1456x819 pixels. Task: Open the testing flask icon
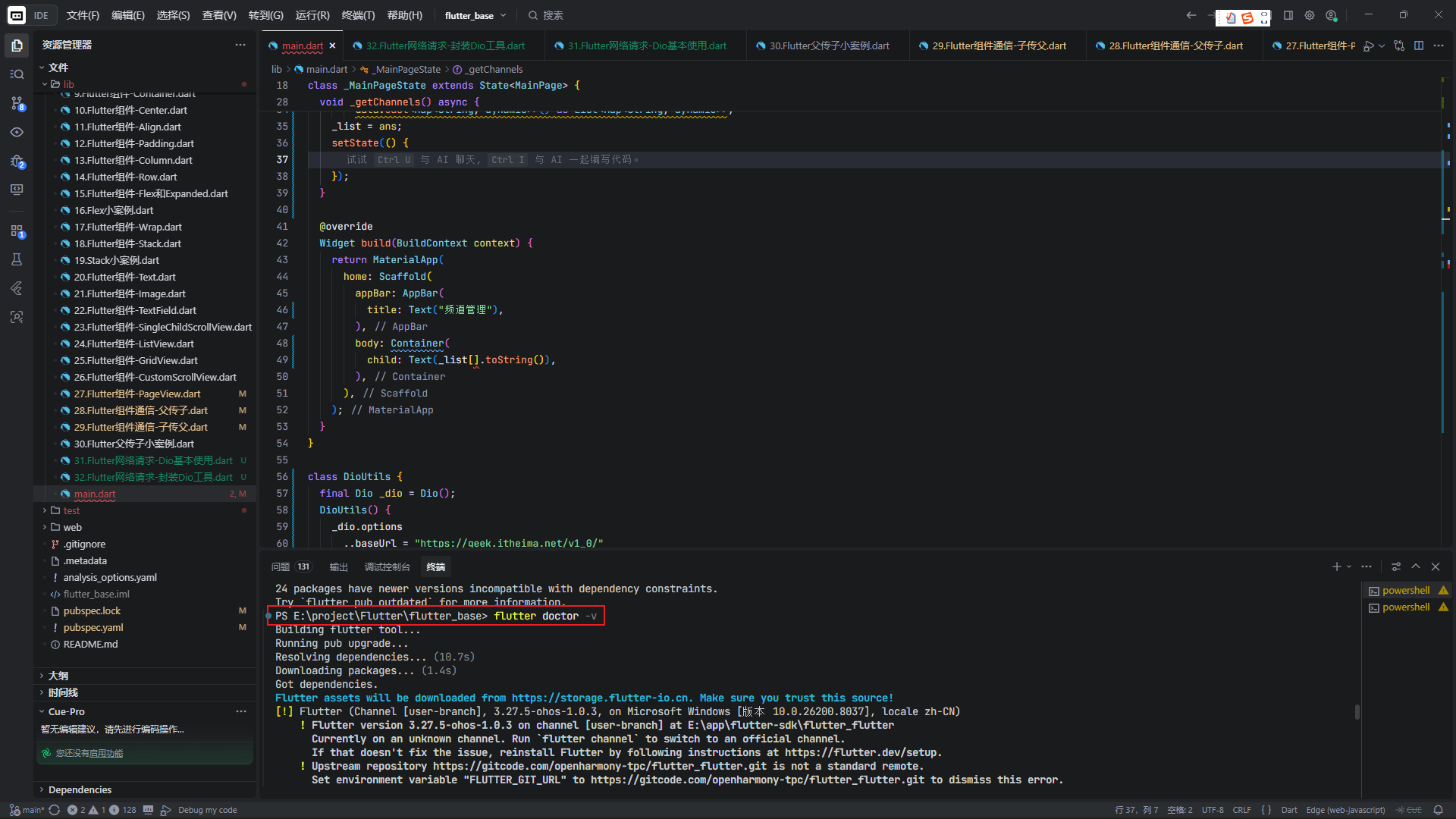[17, 259]
